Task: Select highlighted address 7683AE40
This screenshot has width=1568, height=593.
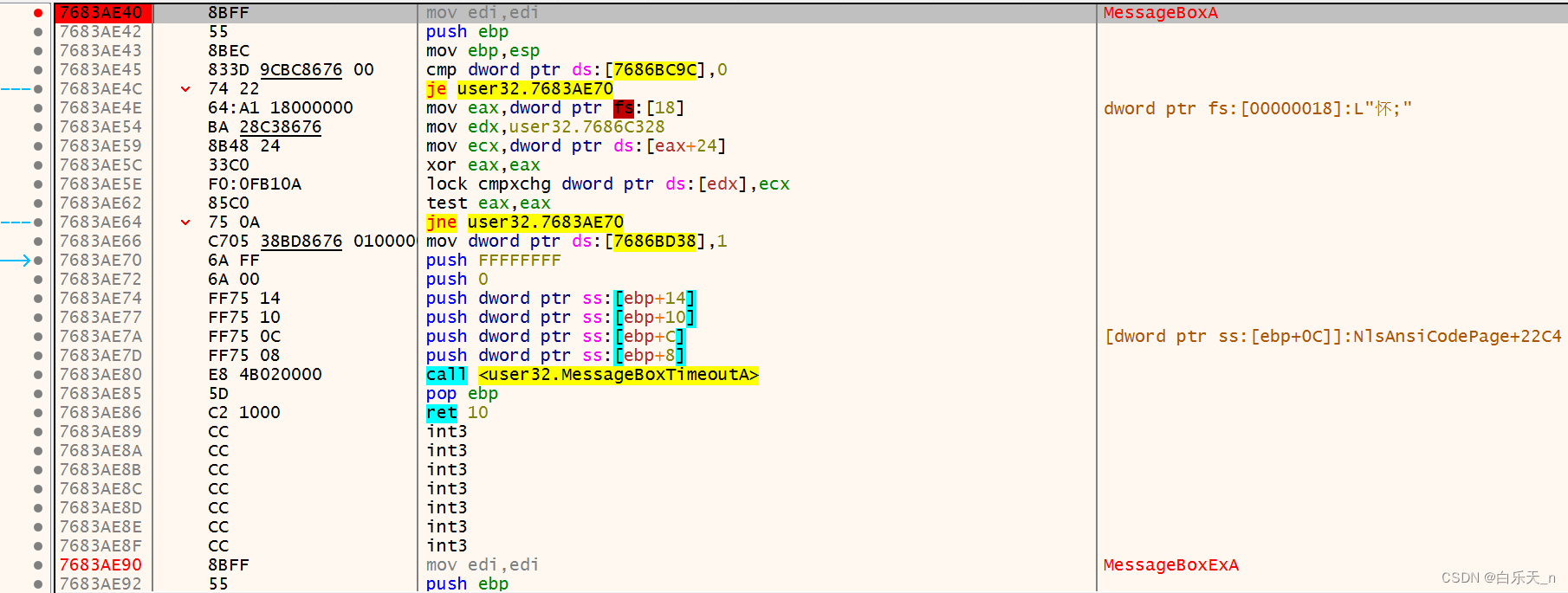Action: [x=100, y=13]
